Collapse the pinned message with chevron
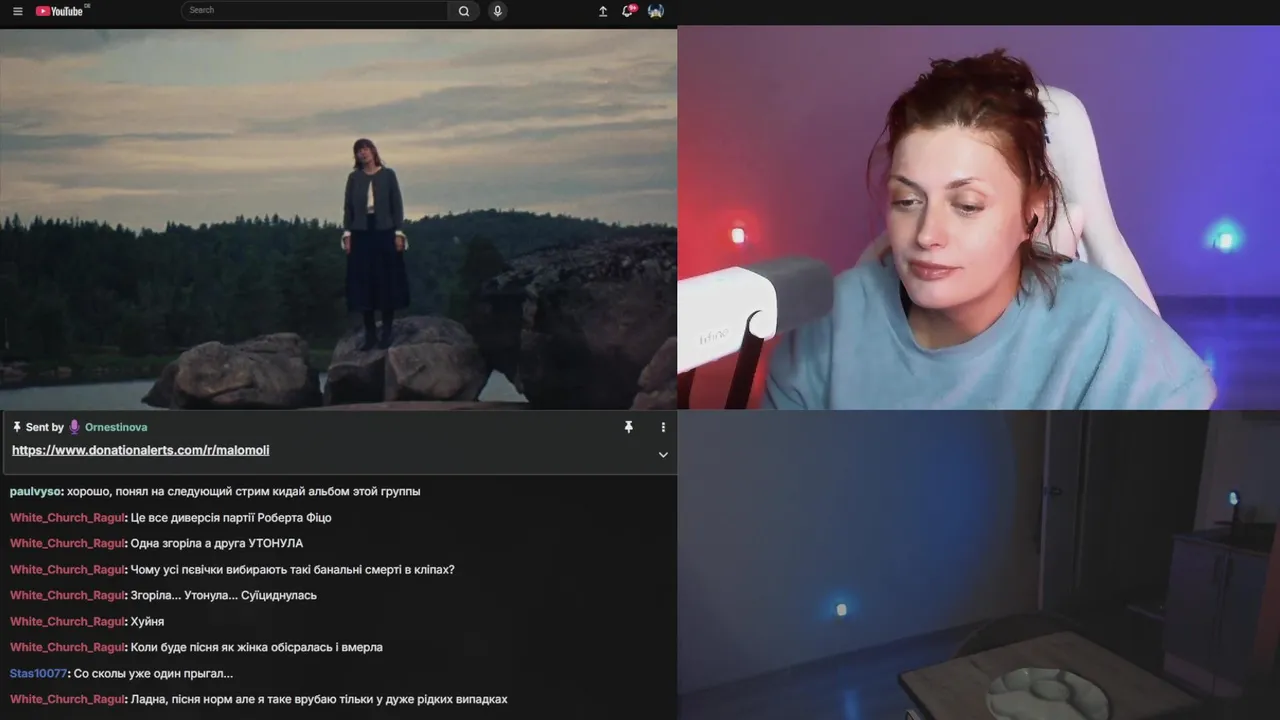 [662, 454]
